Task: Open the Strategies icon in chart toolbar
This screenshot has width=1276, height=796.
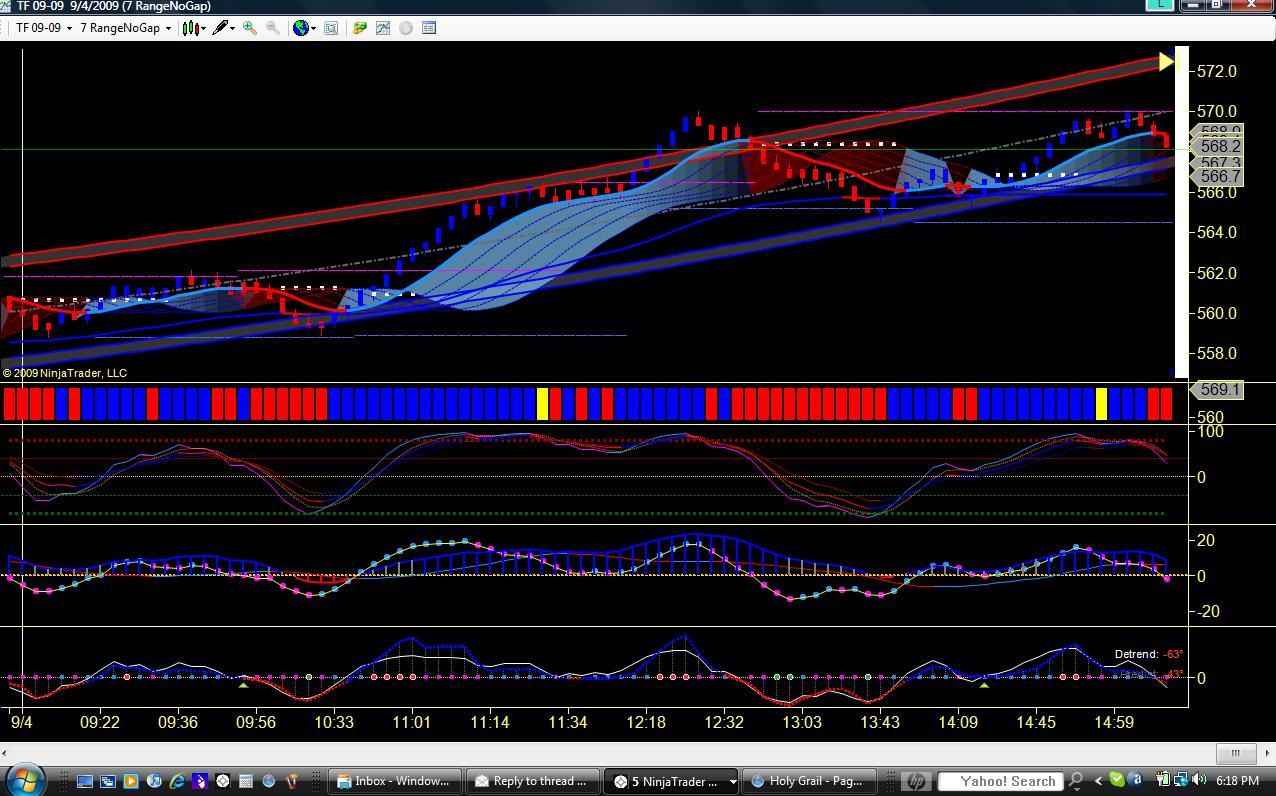Action: click(360, 28)
